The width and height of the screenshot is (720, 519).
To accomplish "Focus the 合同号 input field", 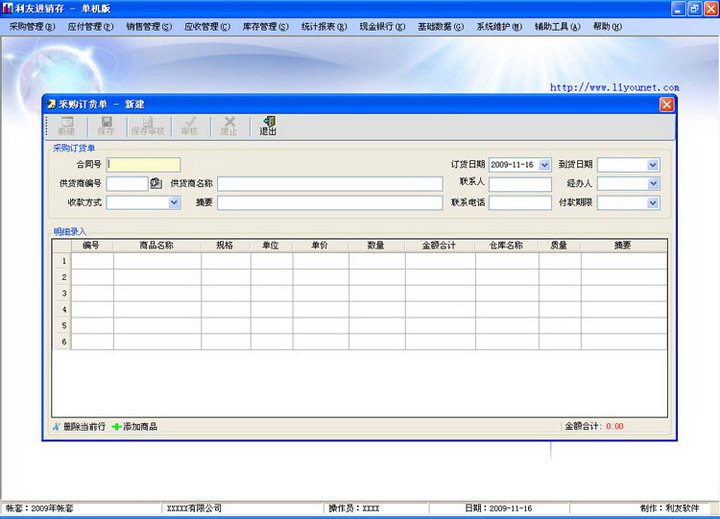I will pyautogui.click(x=143, y=165).
